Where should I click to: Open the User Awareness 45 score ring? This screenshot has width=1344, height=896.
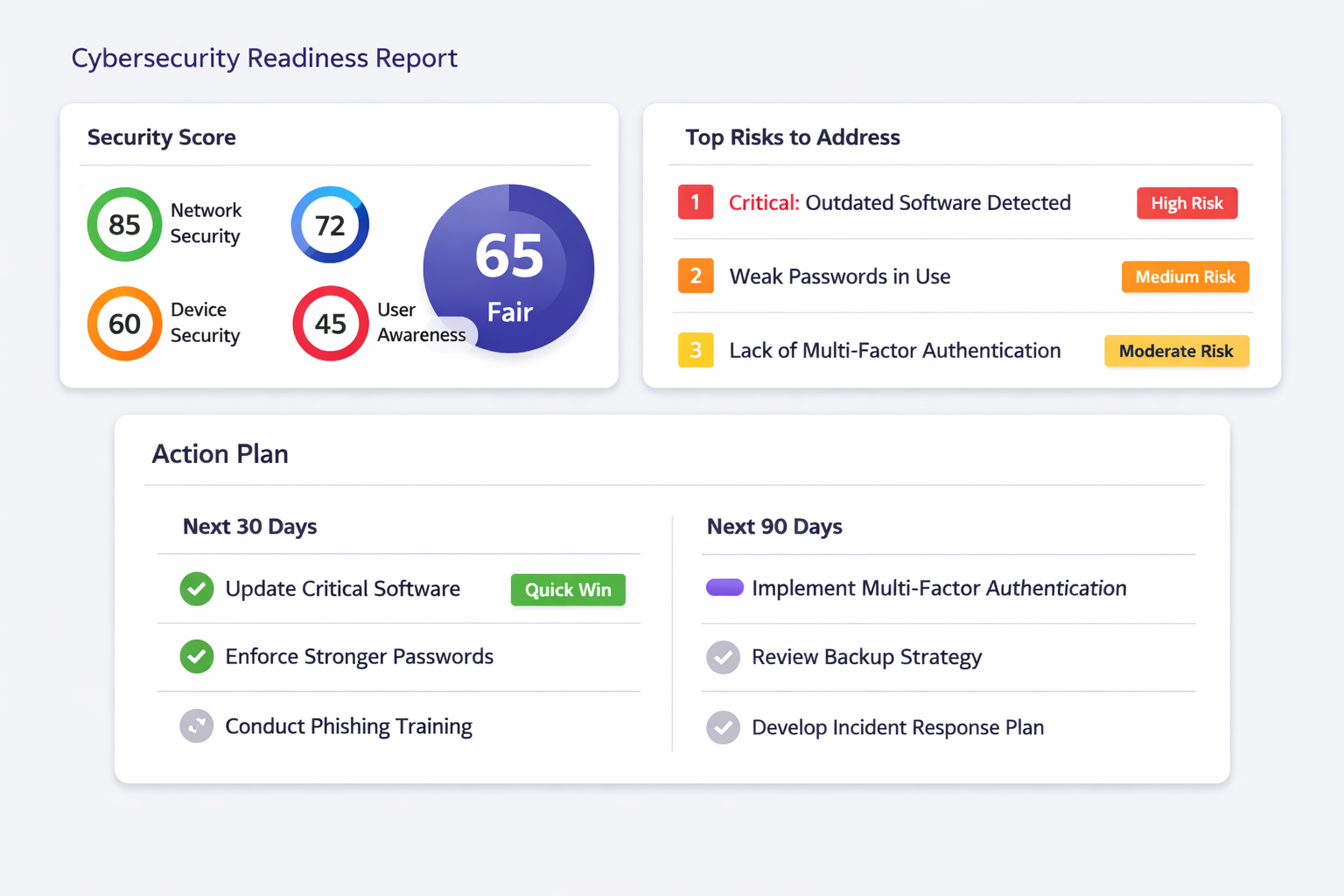(330, 324)
